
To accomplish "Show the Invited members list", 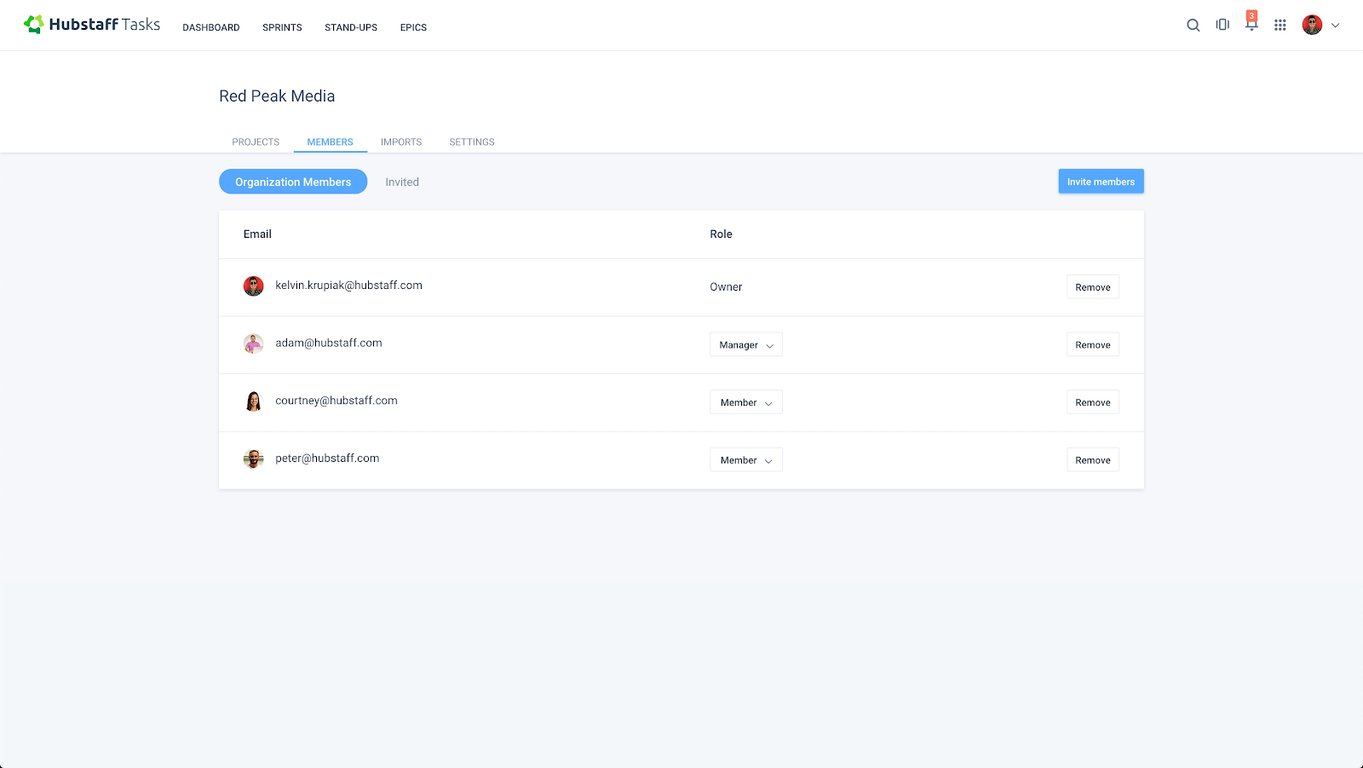I will click(402, 182).
